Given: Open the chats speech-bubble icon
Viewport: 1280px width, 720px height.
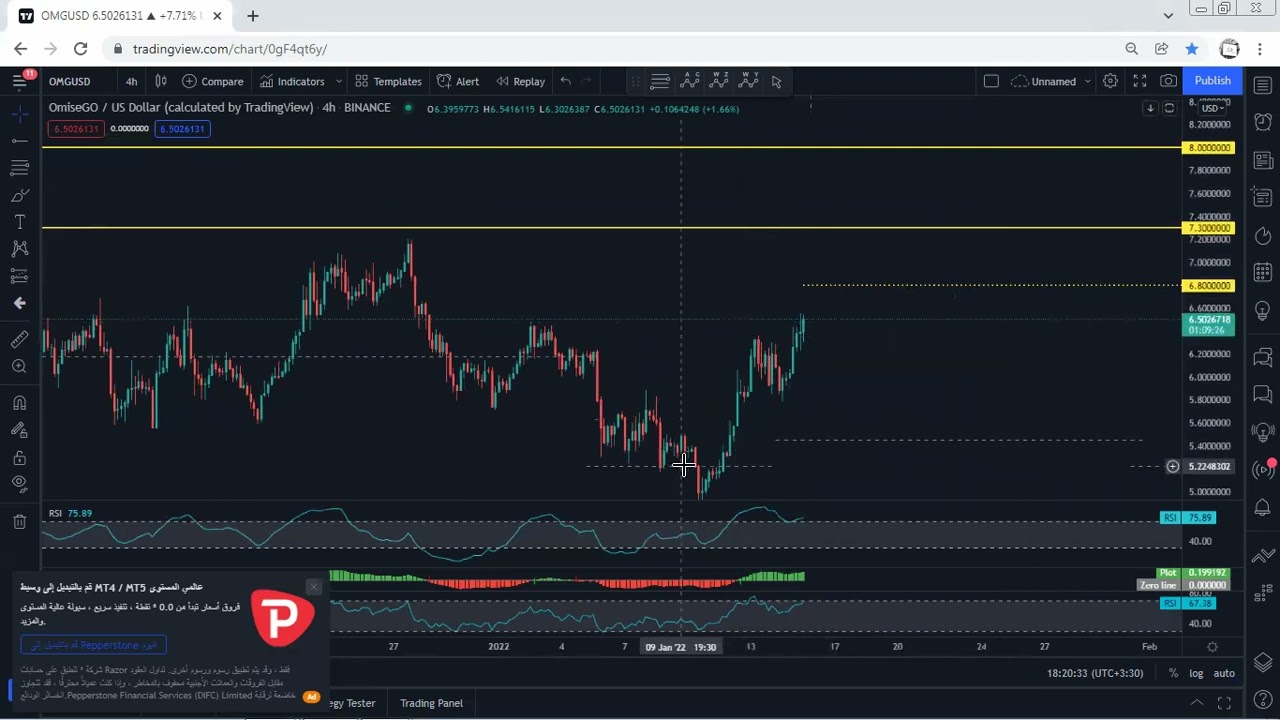Looking at the screenshot, I should (1263, 356).
